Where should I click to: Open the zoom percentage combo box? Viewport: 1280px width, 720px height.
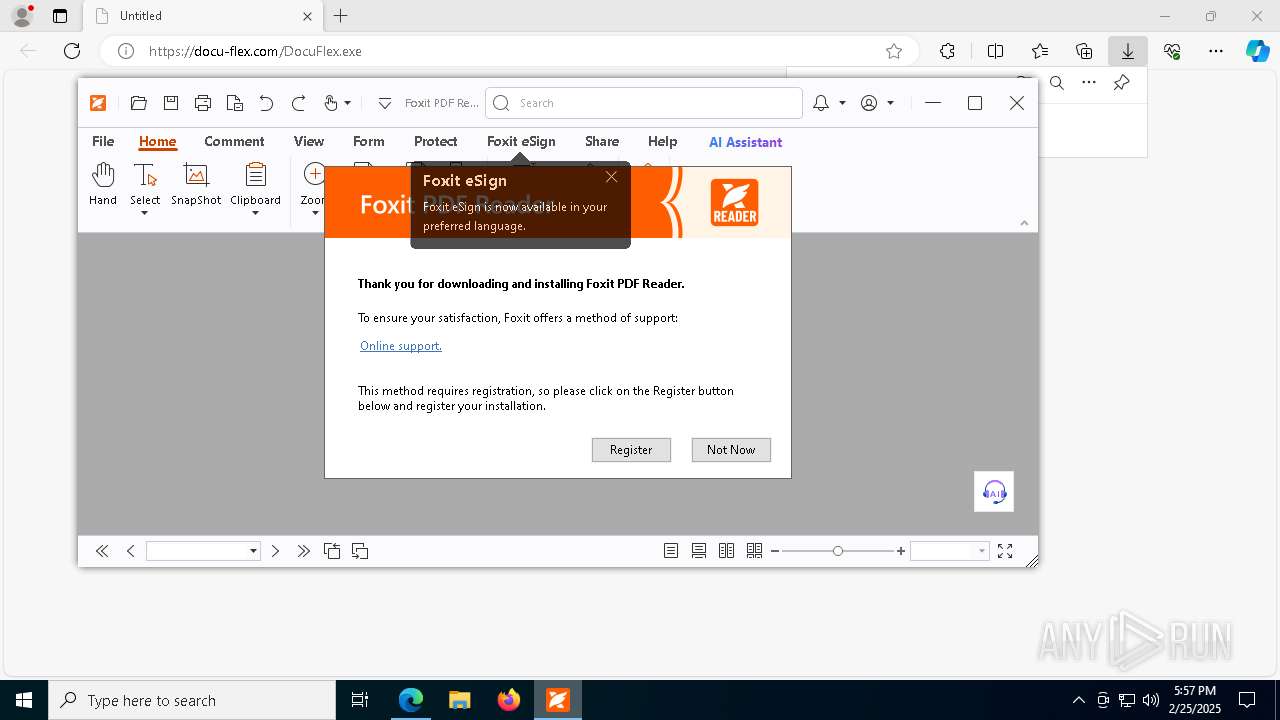tap(950, 551)
